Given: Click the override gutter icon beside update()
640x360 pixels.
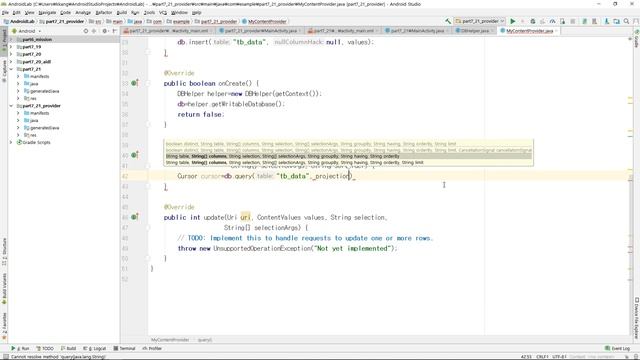Looking at the screenshot, I should pyautogui.click(x=134, y=217).
